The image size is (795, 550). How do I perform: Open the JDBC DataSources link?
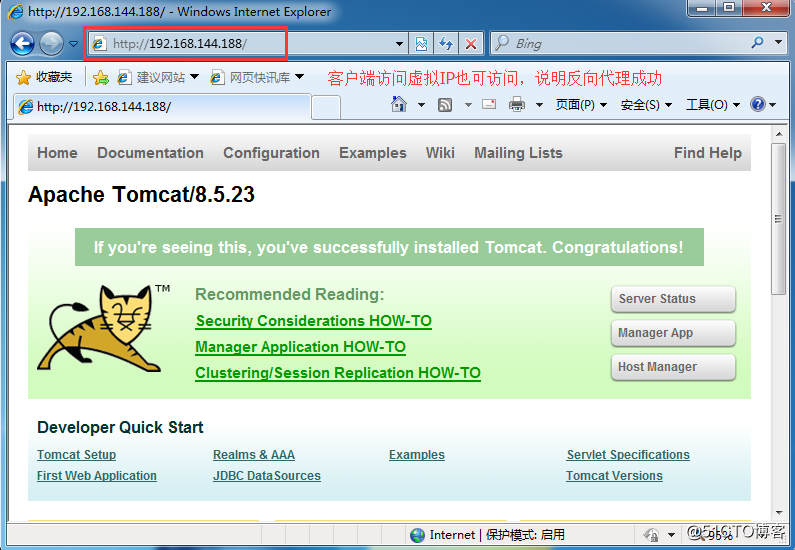(x=267, y=475)
